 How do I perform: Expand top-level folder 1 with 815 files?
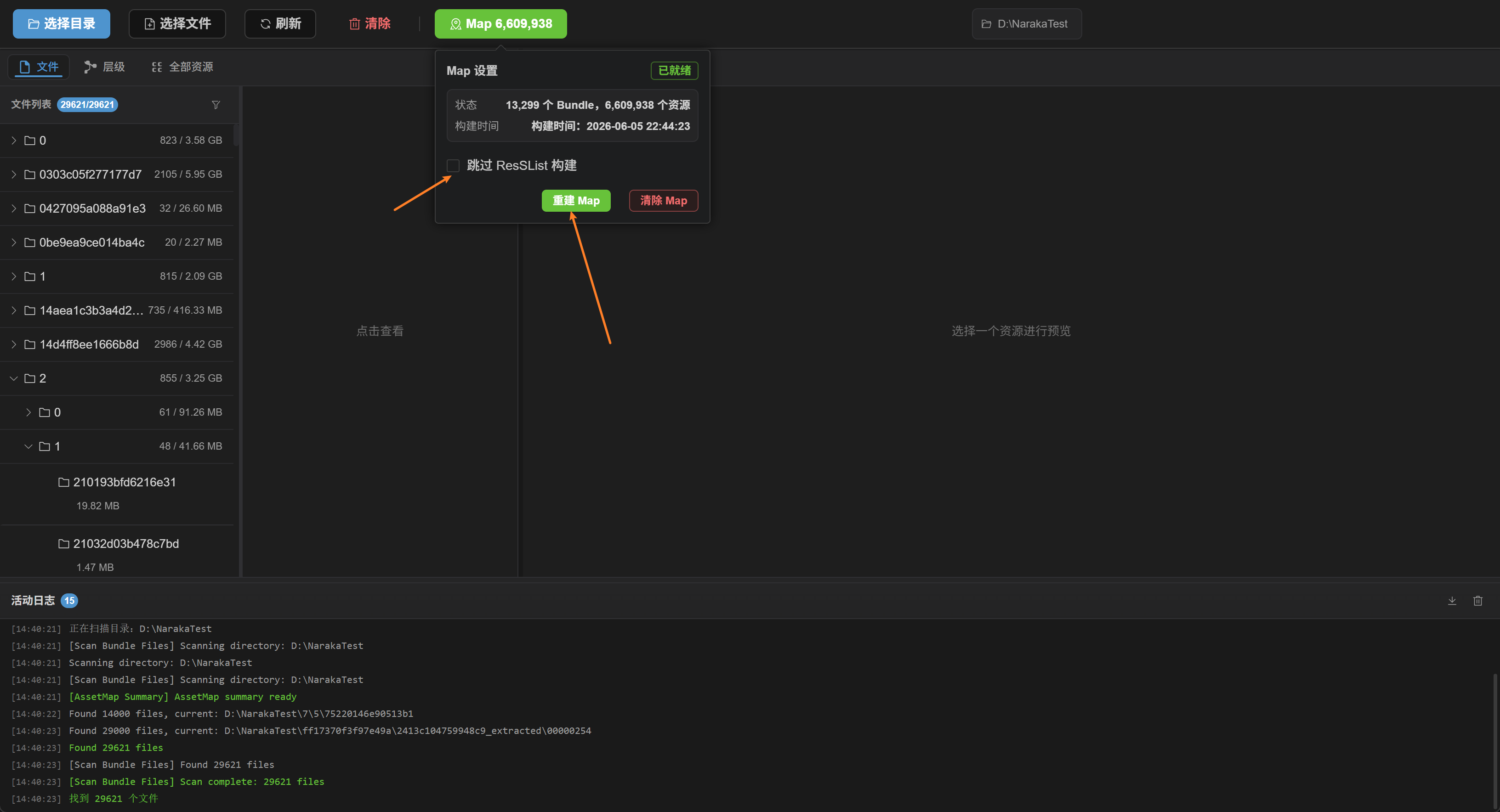[14, 276]
